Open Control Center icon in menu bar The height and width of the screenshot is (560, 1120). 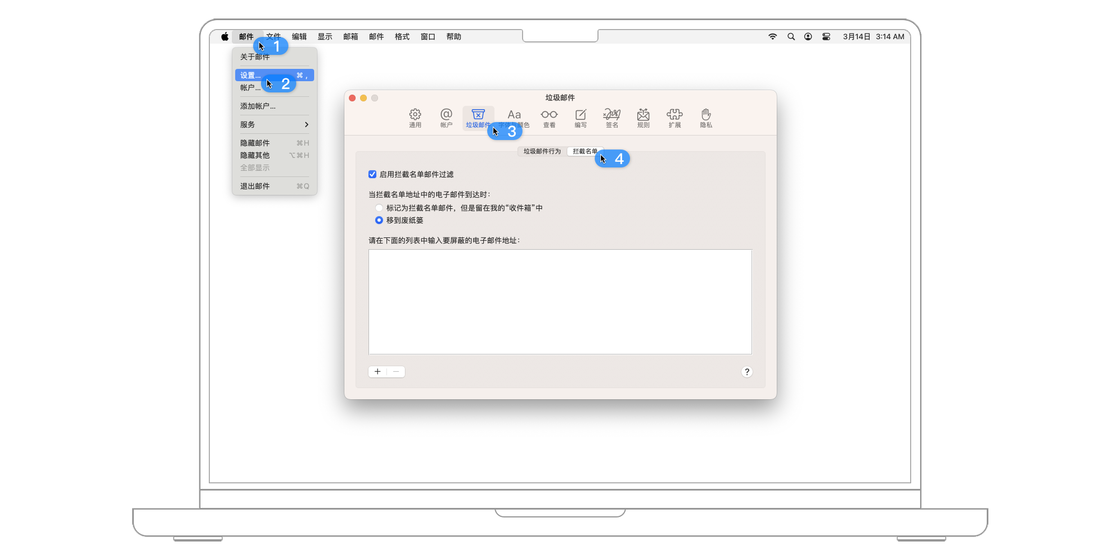pos(826,36)
